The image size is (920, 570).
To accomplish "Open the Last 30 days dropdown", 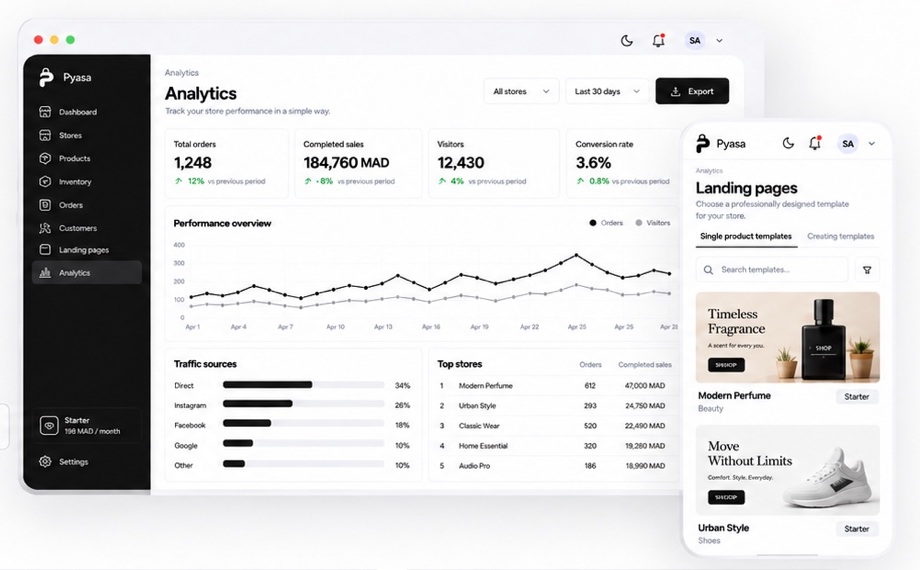I will pos(607,92).
